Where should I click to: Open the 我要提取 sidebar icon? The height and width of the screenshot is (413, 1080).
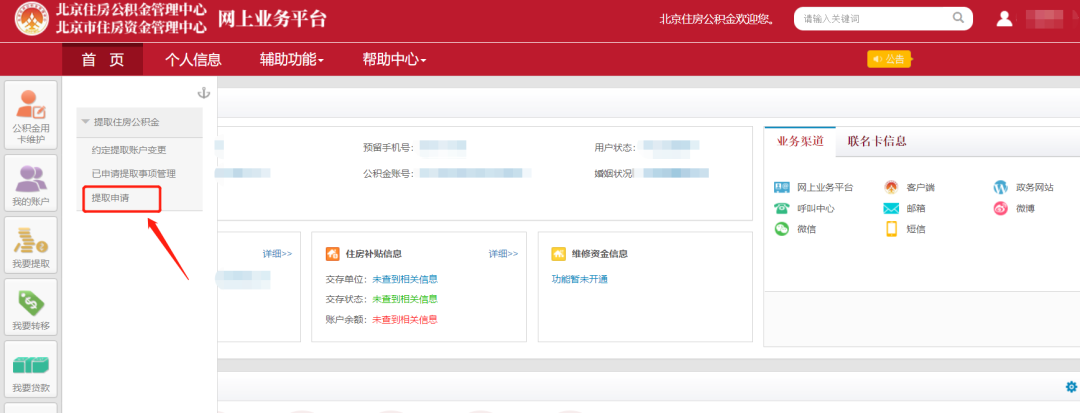[x=31, y=246]
